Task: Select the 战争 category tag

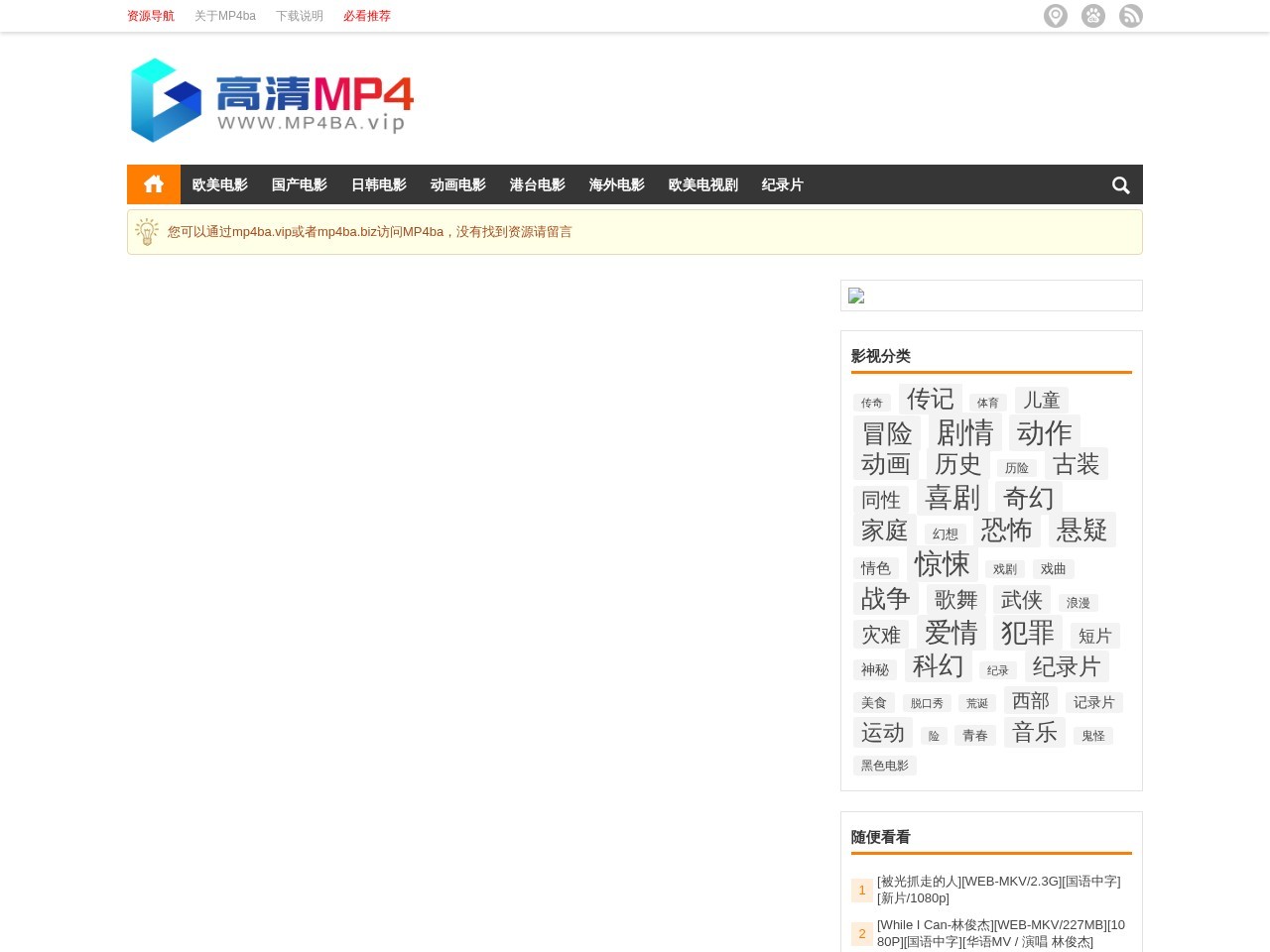Action: pyautogui.click(x=886, y=598)
